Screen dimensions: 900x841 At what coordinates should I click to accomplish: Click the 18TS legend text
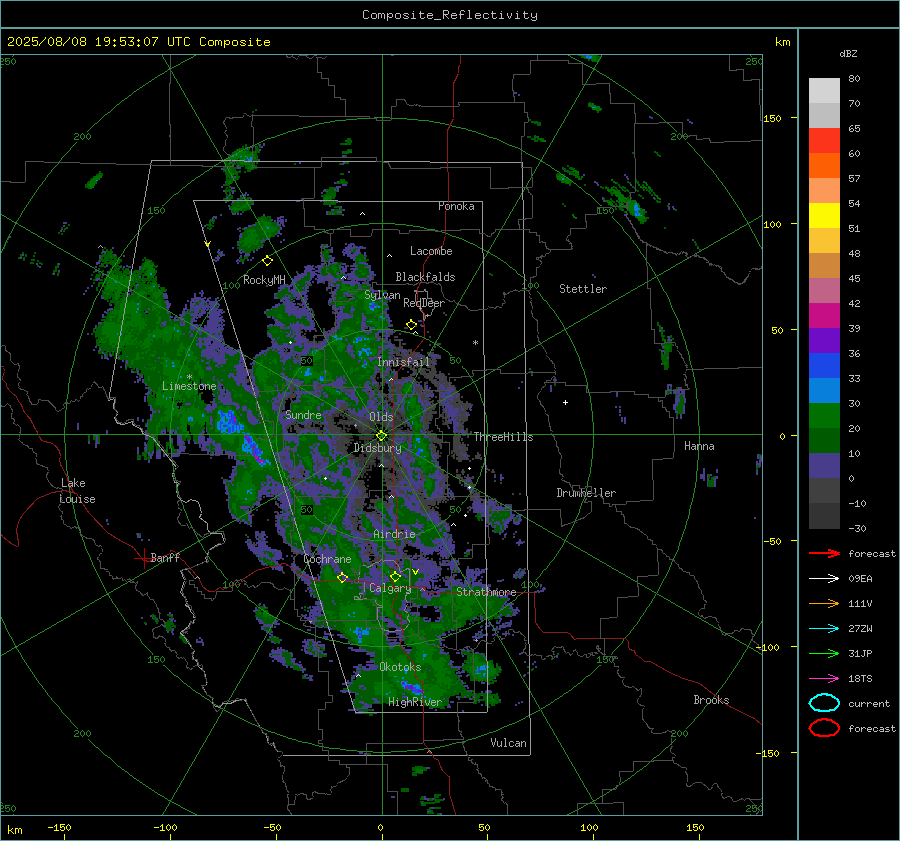(x=860, y=679)
